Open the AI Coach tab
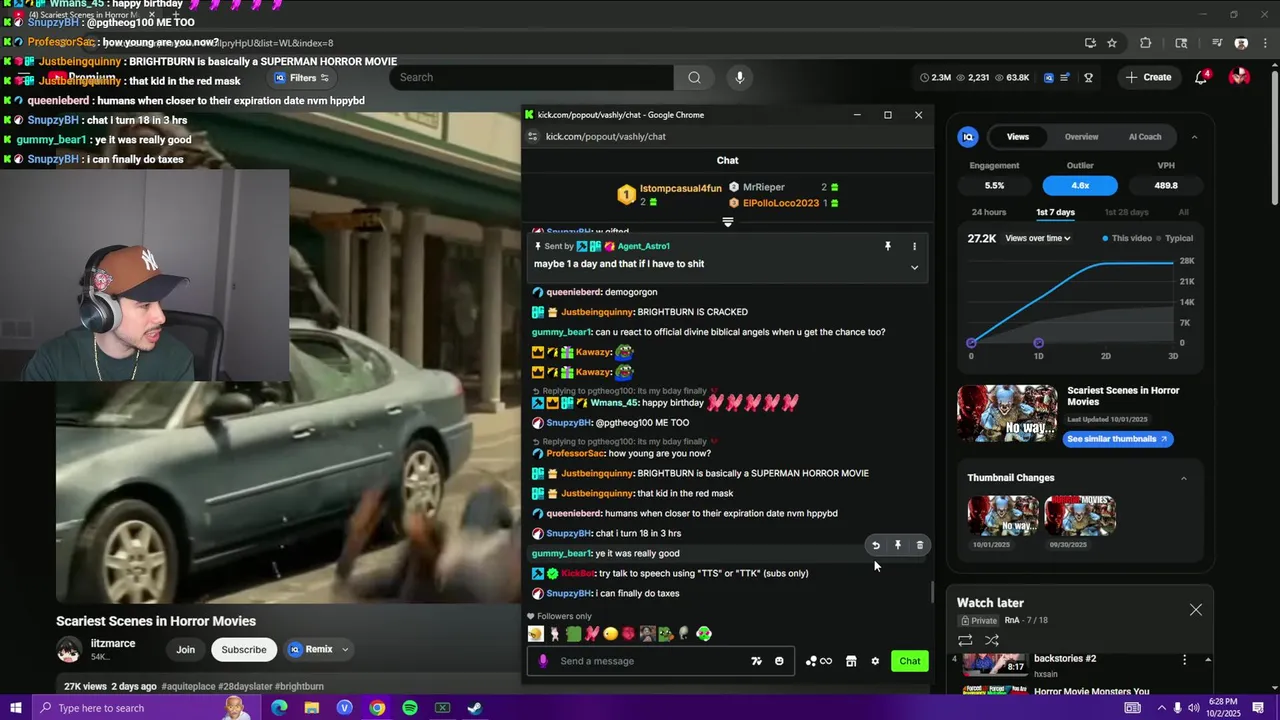This screenshot has width=1280, height=720. coord(1145,137)
